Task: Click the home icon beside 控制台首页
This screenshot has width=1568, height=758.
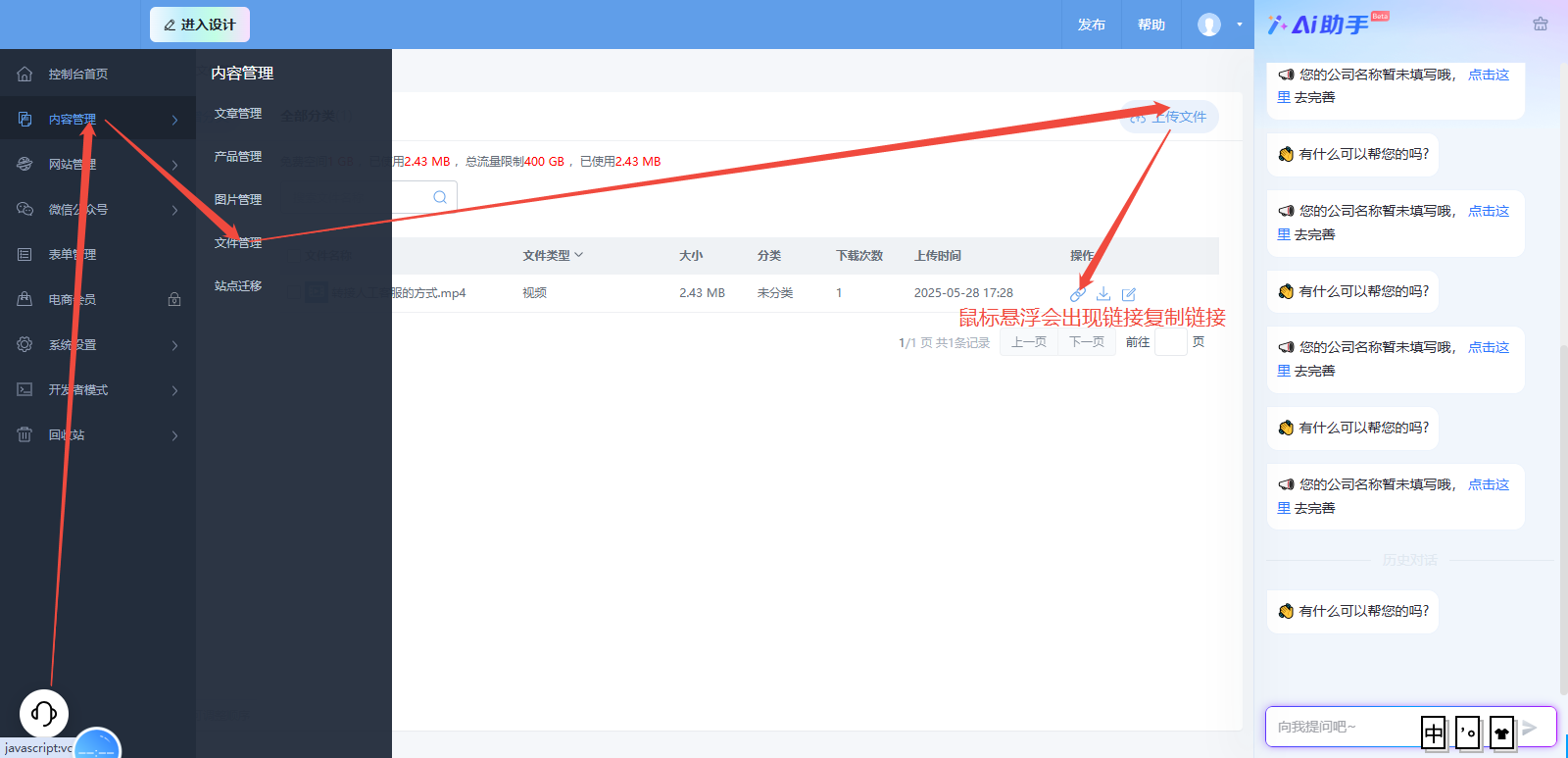Action: tap(24, 74)
